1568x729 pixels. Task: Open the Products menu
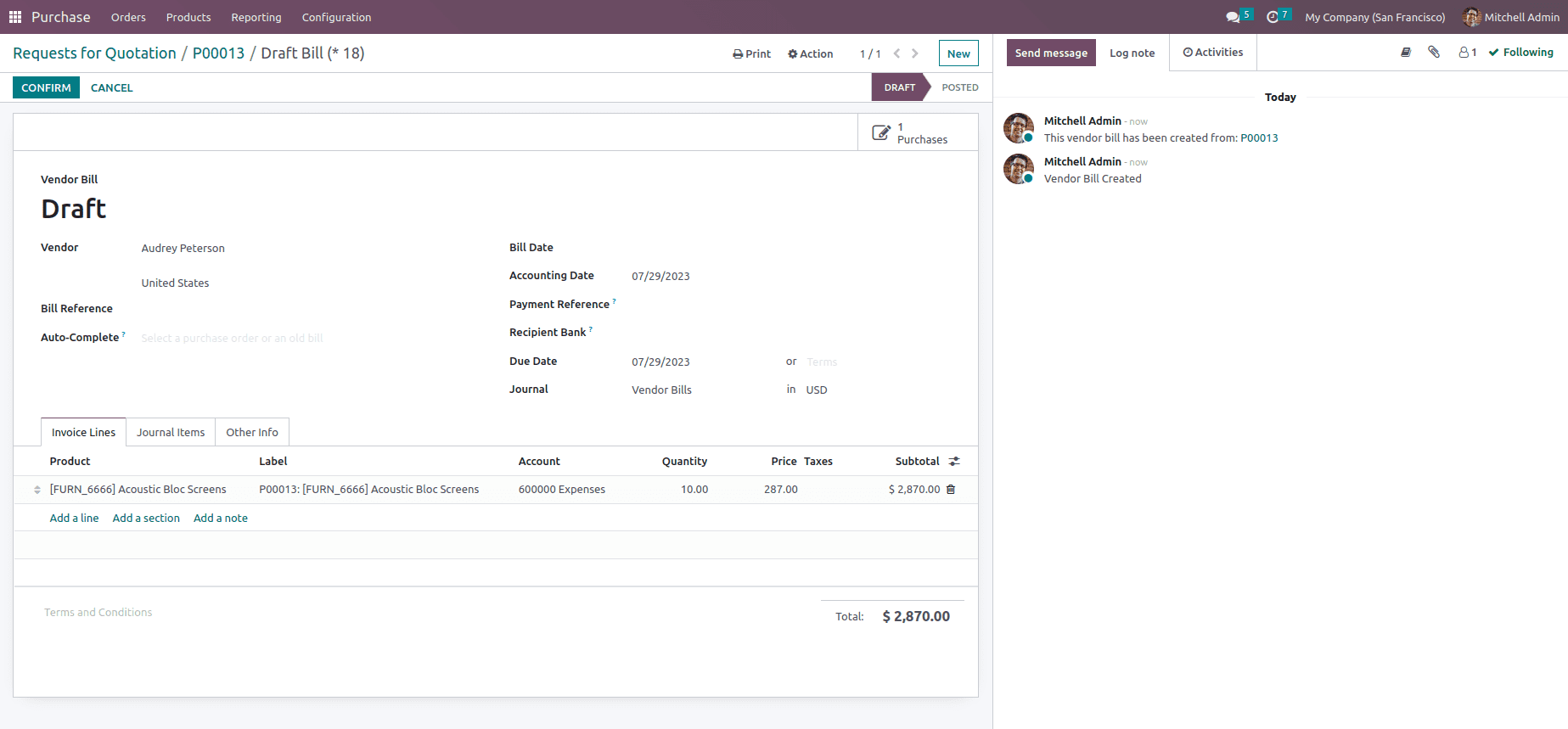(x=188, y=17)
